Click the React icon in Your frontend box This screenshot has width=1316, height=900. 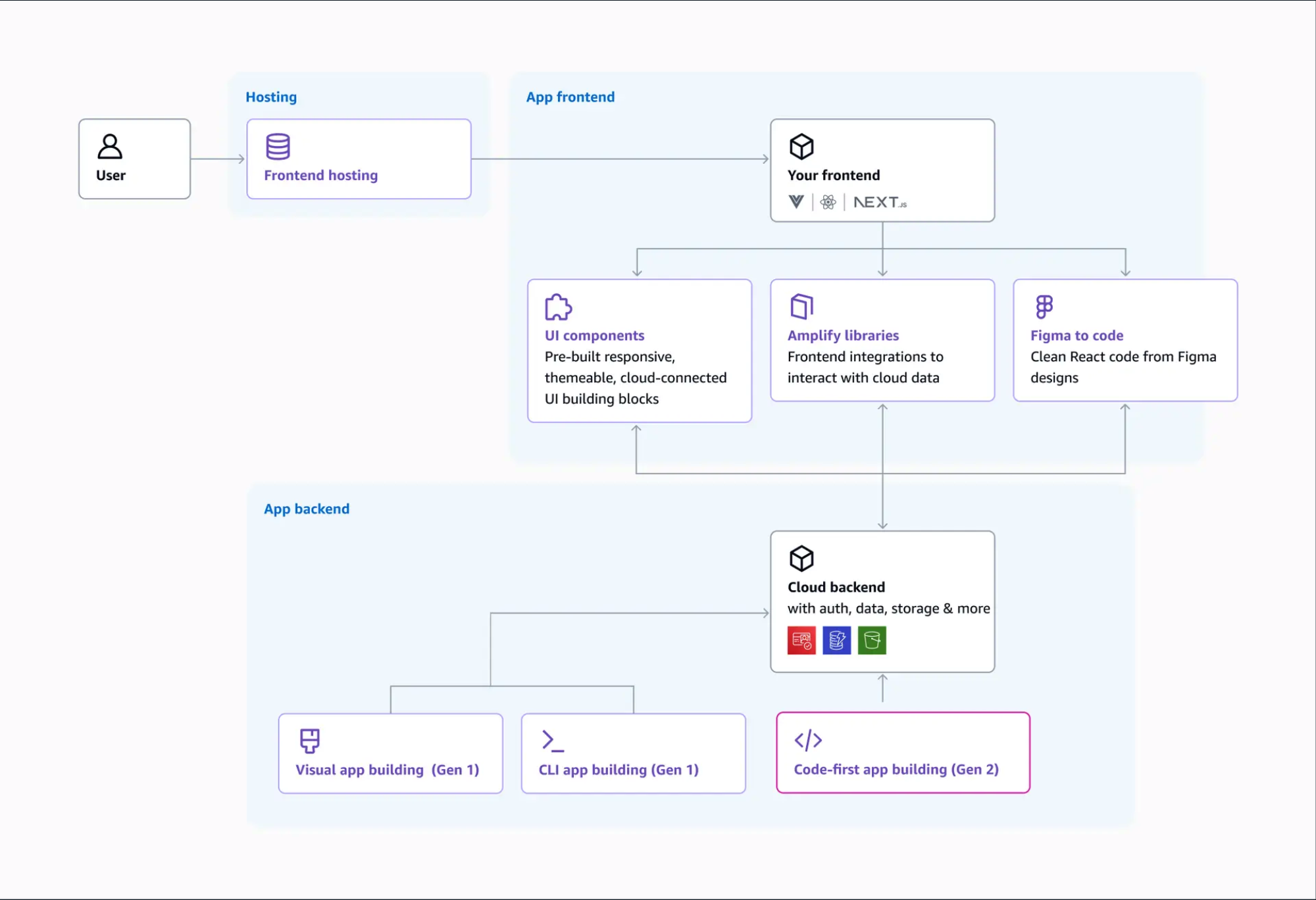click(x=828, y=203)
